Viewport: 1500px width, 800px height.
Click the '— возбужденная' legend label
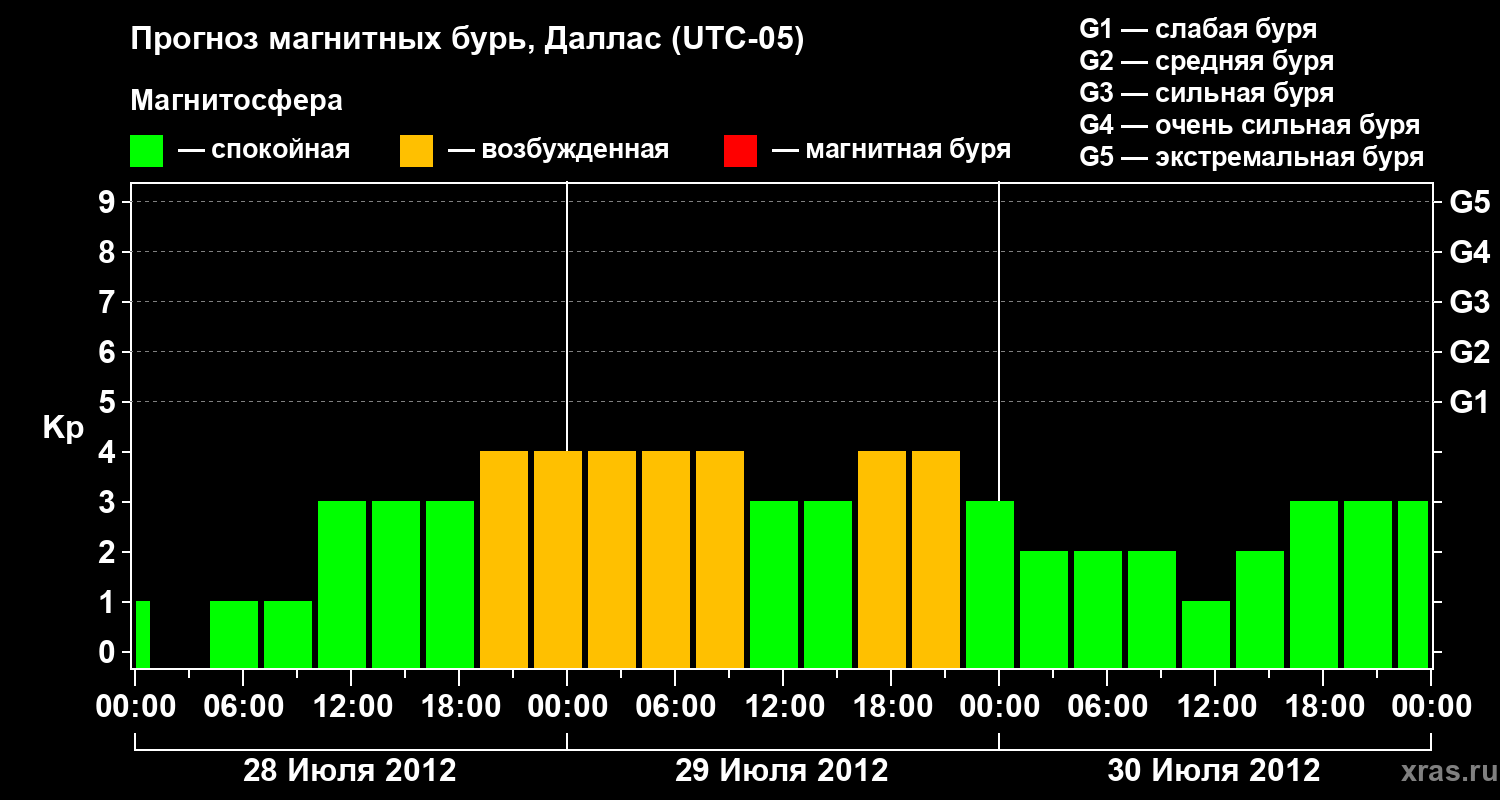(x=558, y=151)
